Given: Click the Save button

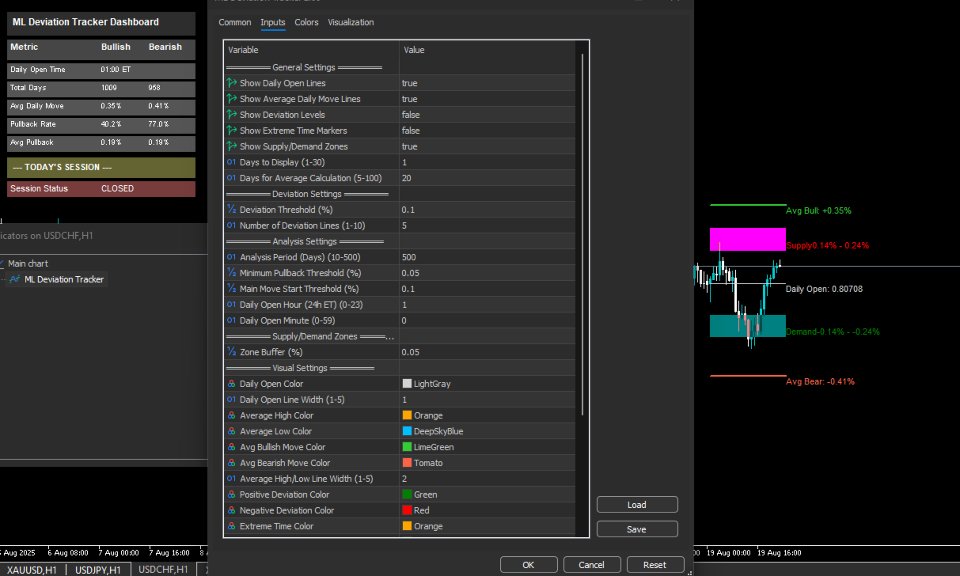Looking at the screenshot, I should point(637,529).
